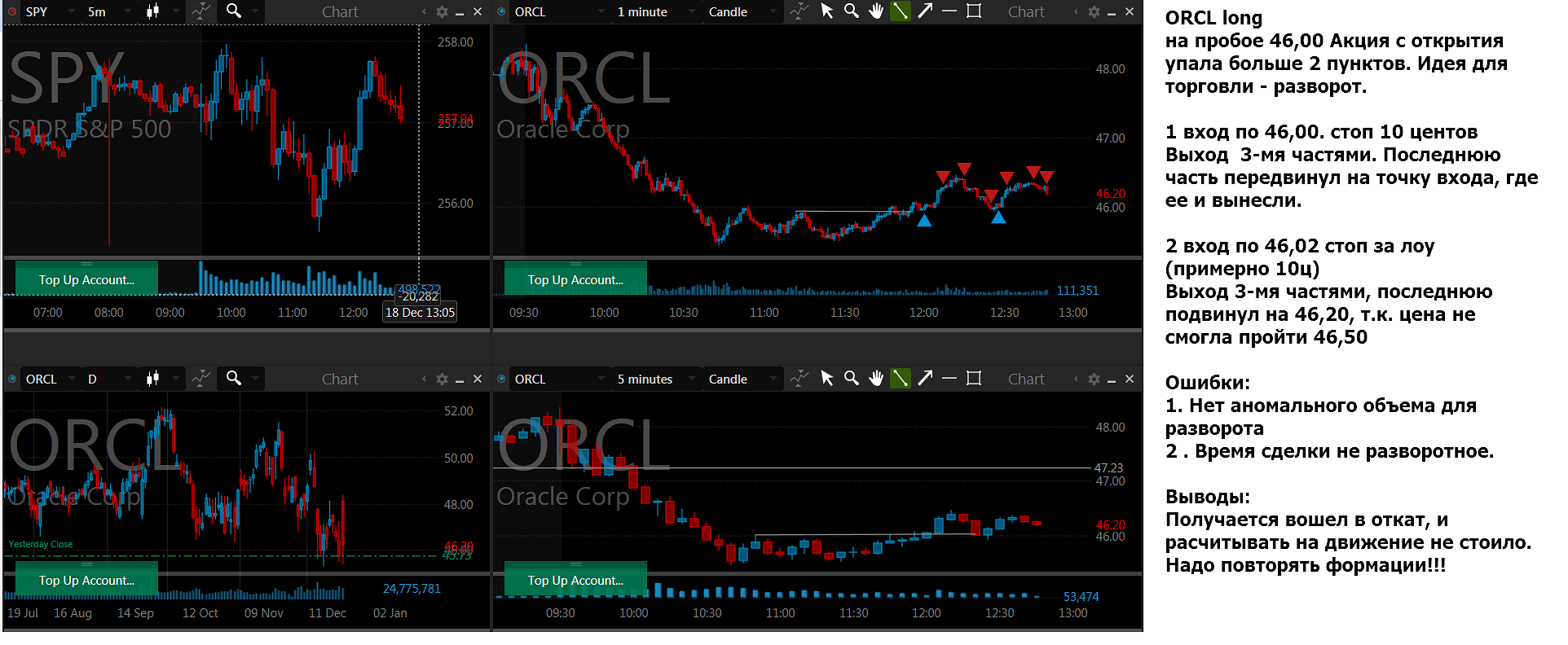Toggle the blue link indicator on ORCL 1 minute chart

pos(501,12)
